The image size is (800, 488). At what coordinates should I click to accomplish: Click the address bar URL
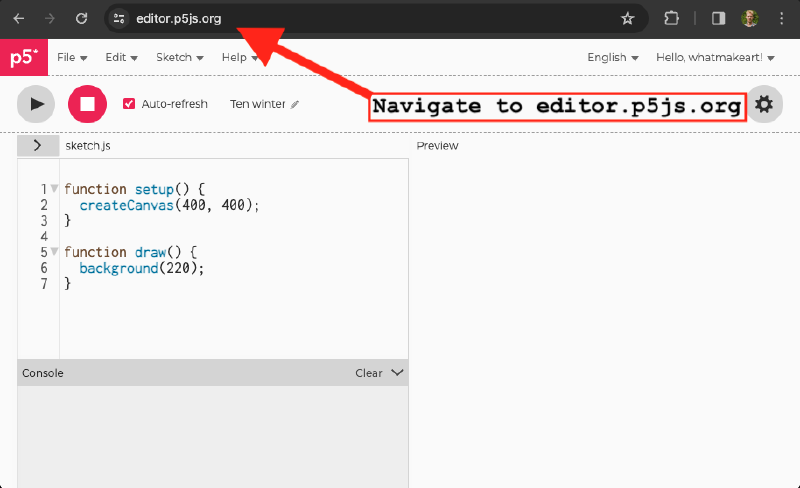[179, 19]
